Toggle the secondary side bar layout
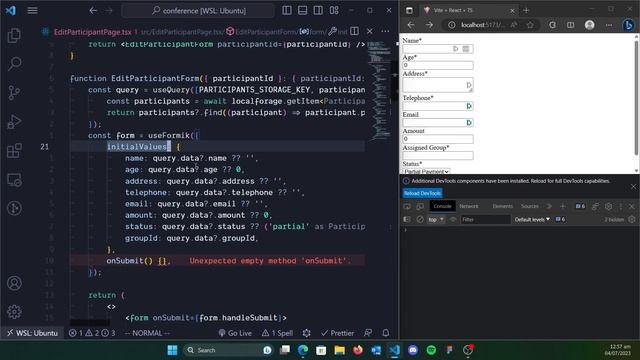Viewport: 640px width, 360px height. click(318, 11)
